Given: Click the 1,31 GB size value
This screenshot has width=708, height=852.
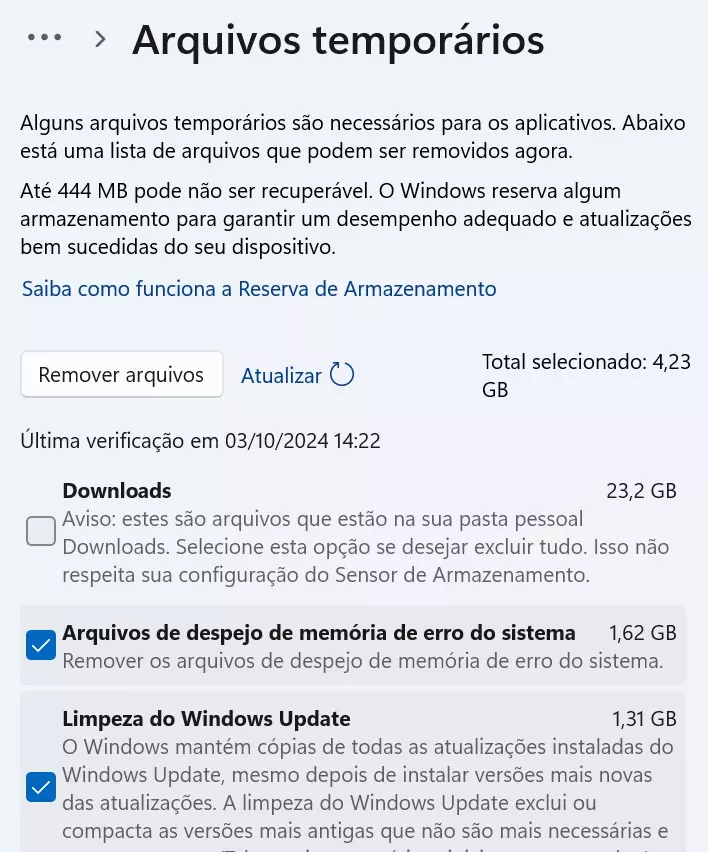Looking at the screenshot, I should (x=644, y=718).
